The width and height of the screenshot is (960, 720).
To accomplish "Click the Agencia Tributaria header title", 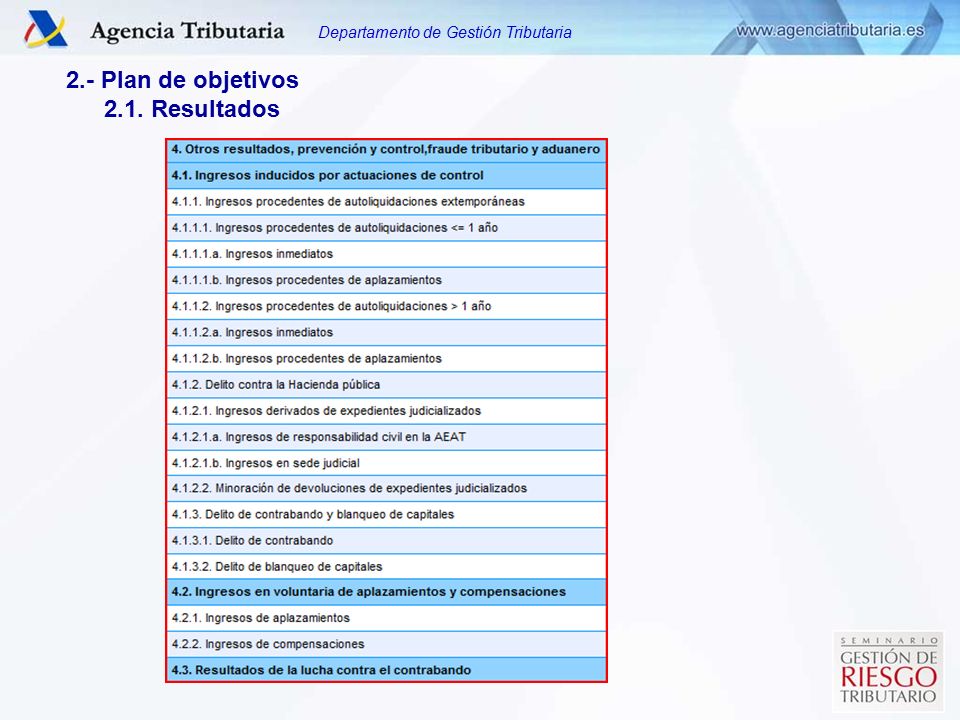I will (187, 32).
